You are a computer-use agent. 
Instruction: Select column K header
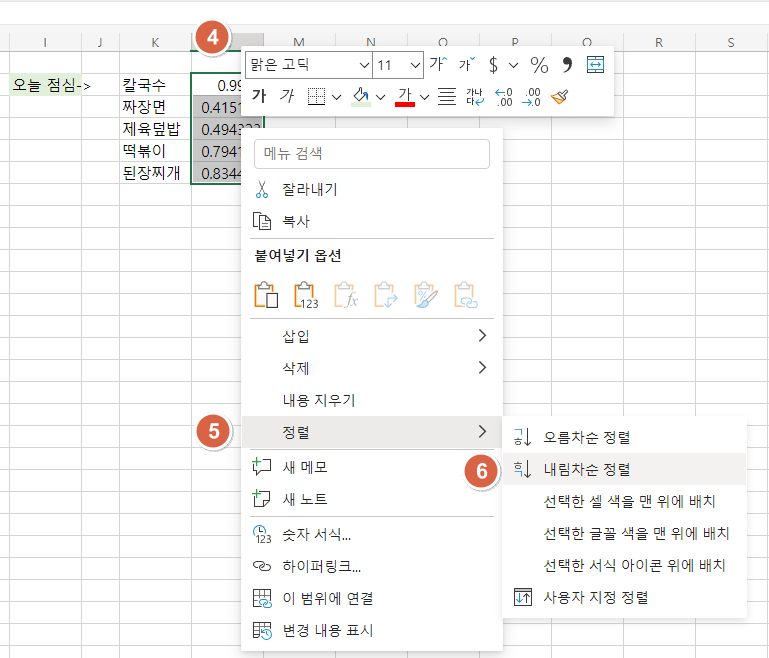pyautogui.click(x=155, y=43)
